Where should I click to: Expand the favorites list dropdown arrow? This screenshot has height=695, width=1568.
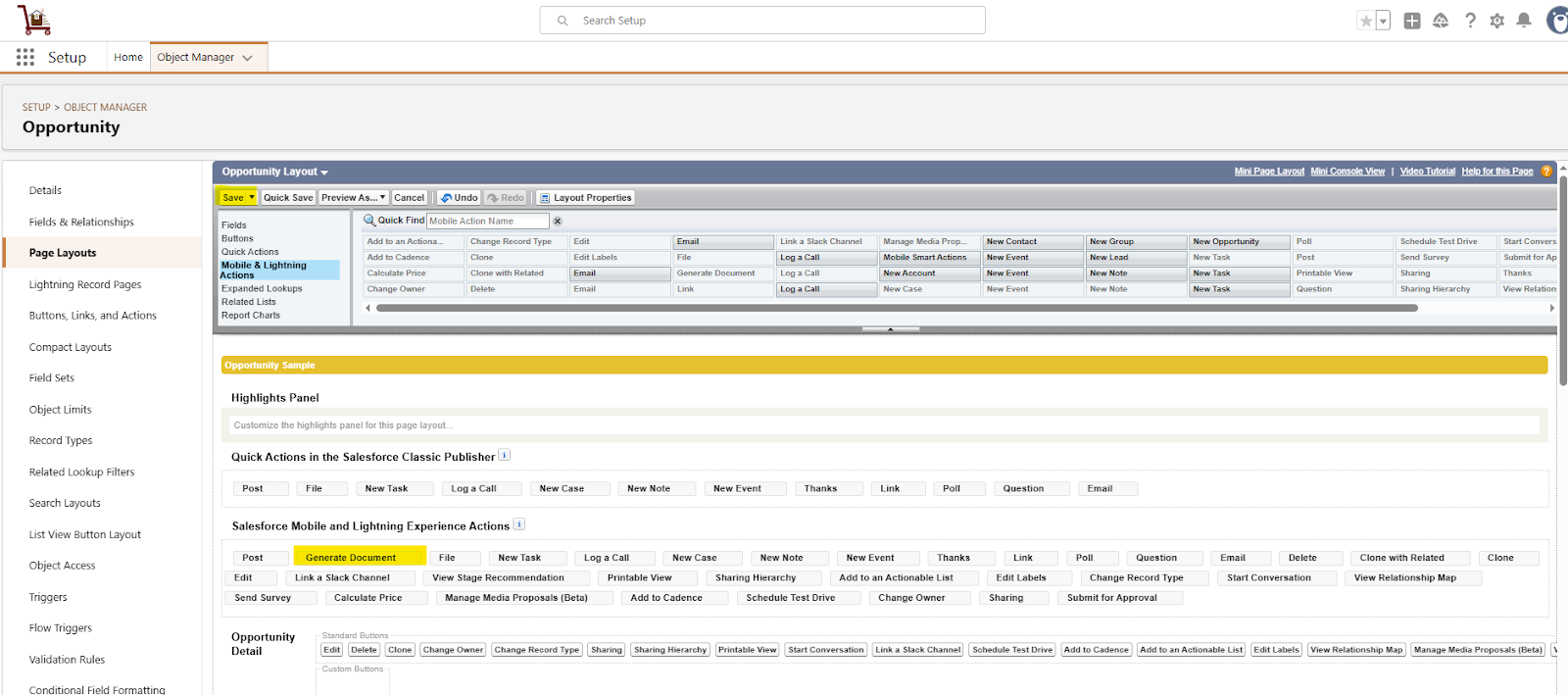pyautogui.click(x=1383, y=21)
